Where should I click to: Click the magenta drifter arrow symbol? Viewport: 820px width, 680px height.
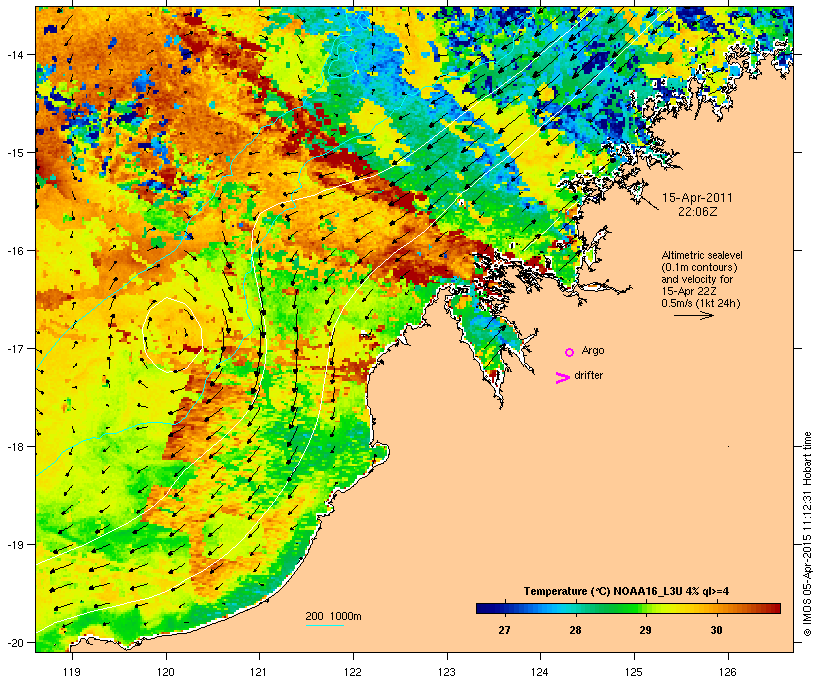point(562,378)
